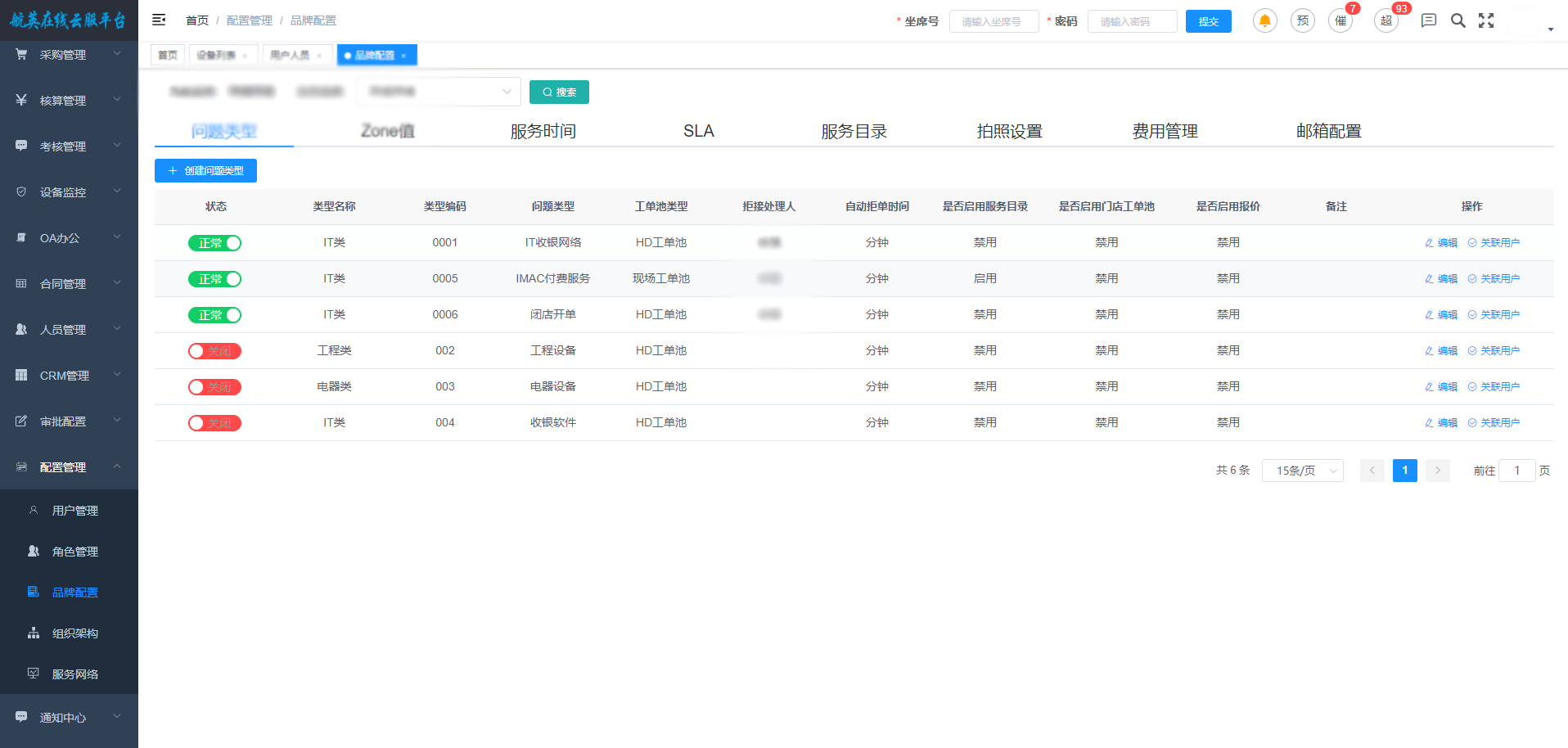
Task: Collapse the 配置管理 sidebar menu
Action: [69, 467]
